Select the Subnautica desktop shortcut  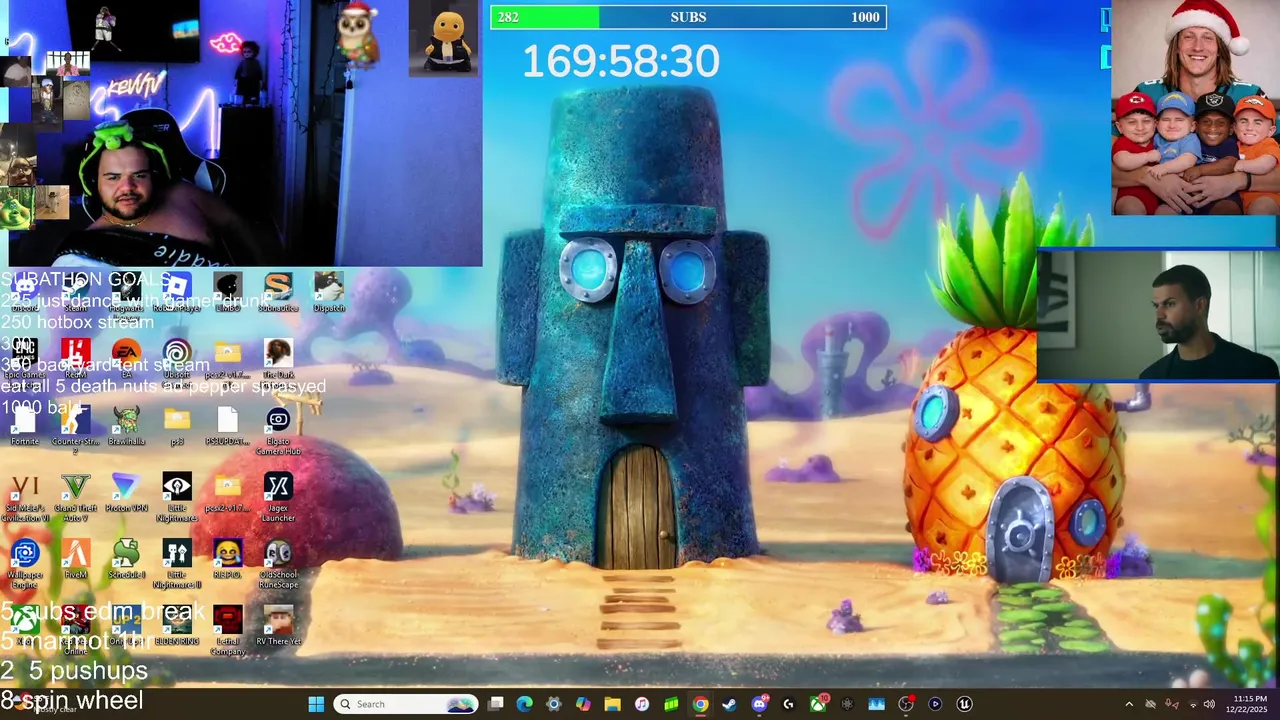tap(278, 293)
